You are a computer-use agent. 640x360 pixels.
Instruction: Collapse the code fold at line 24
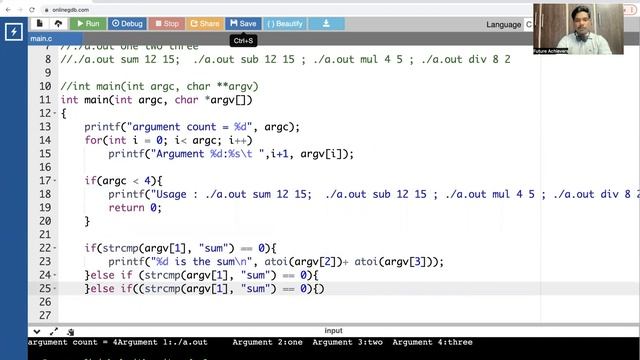coord(55,275)
